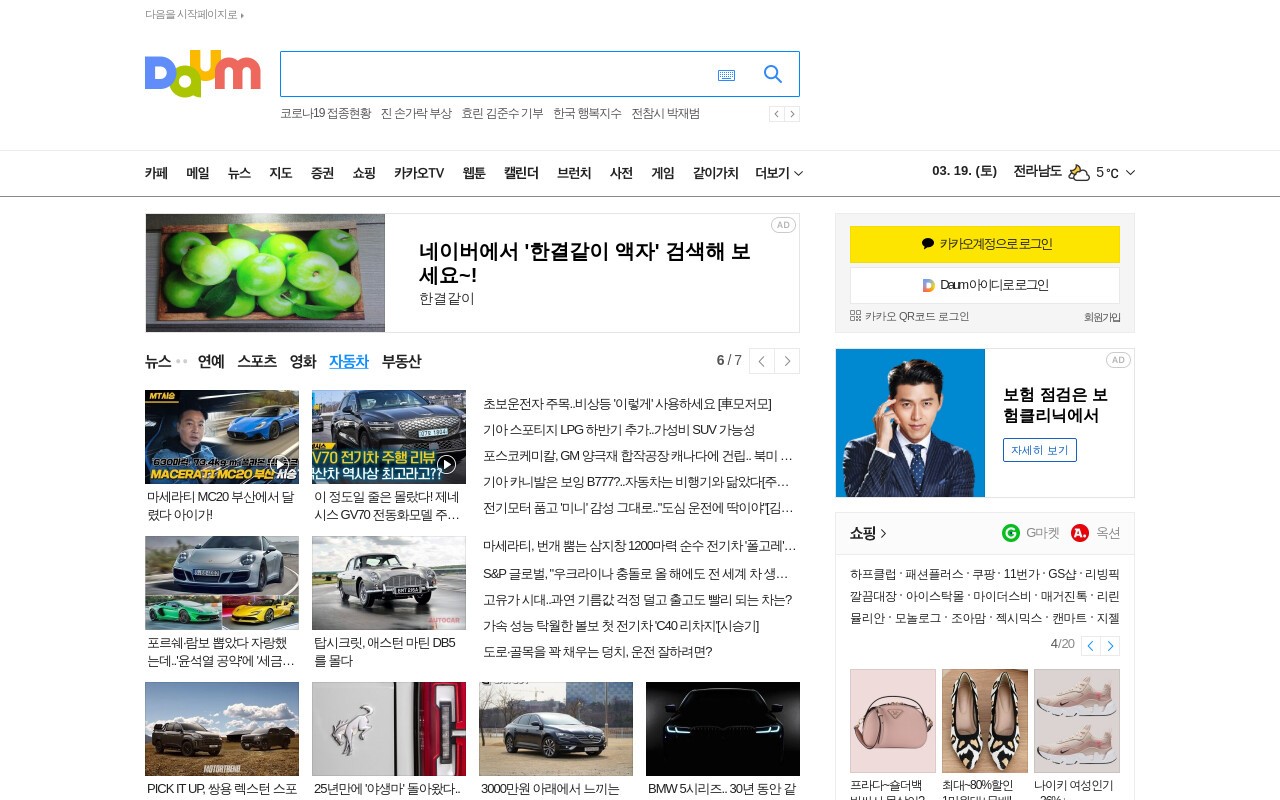This screenshot has height=800, width=1280.
Task: Open the Nike sneakers product image
Action: coord(1077,721)
